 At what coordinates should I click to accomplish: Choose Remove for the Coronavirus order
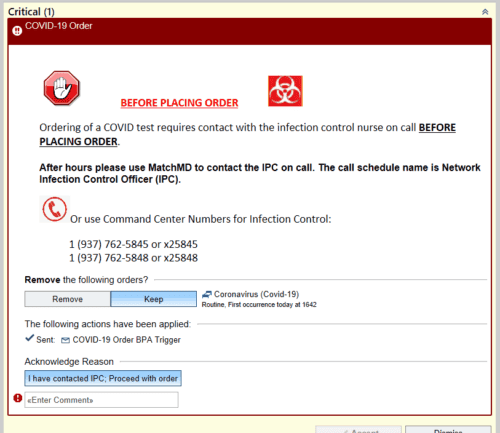(x=67, y=299)
